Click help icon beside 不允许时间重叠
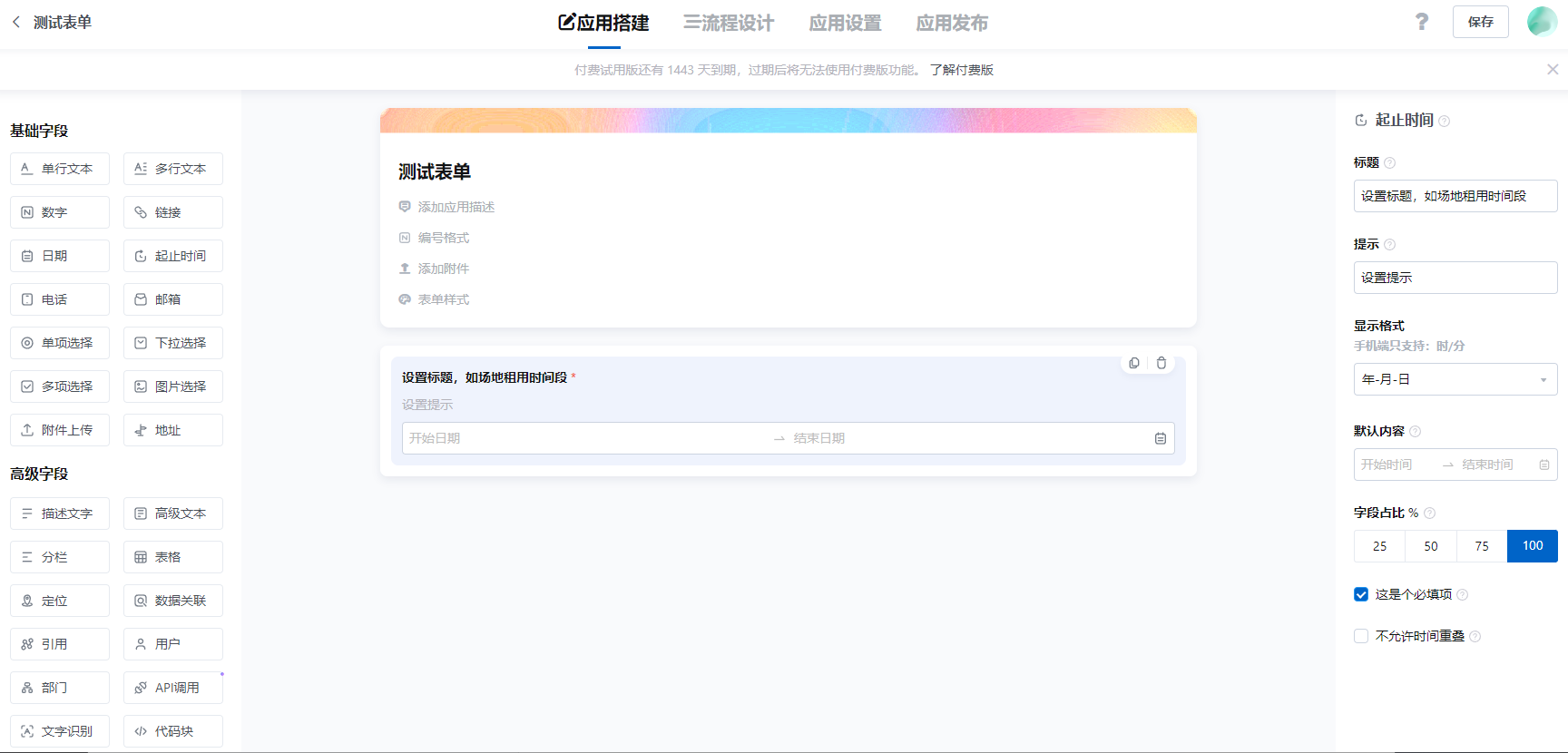 click(x=1475, y=637)
